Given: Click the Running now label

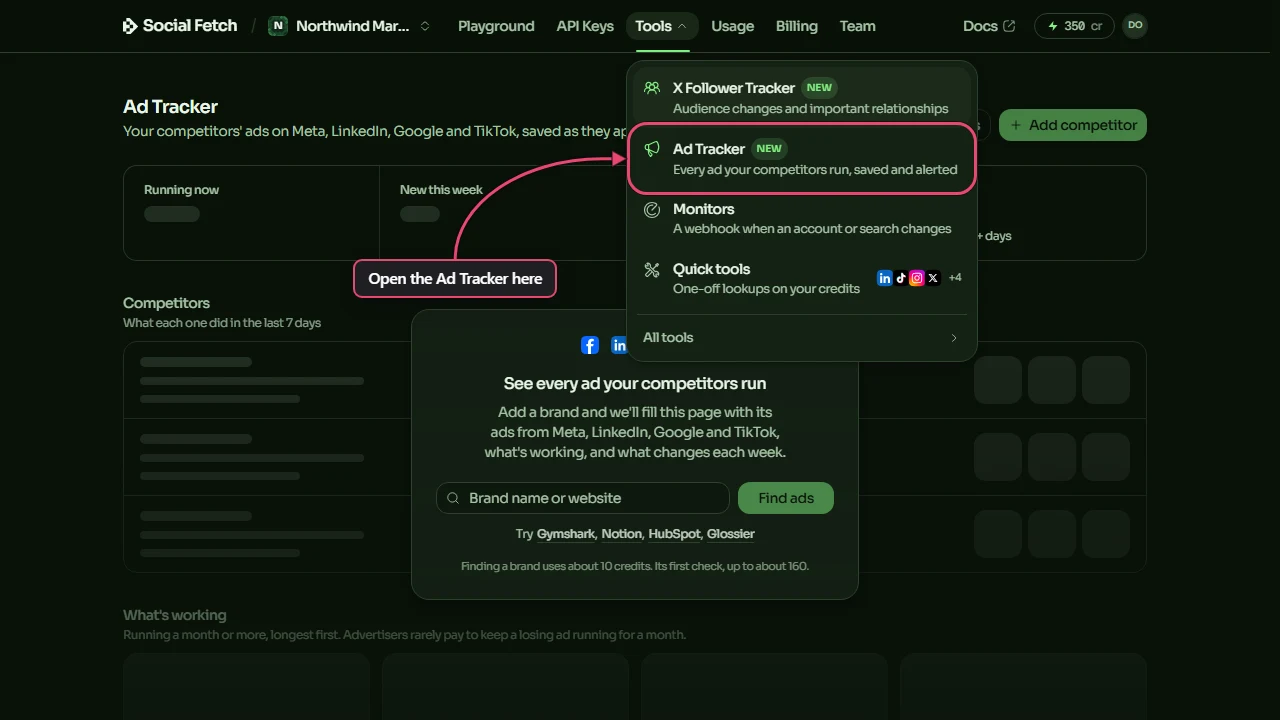Looking at the screenshot, I should click(181, 190).
